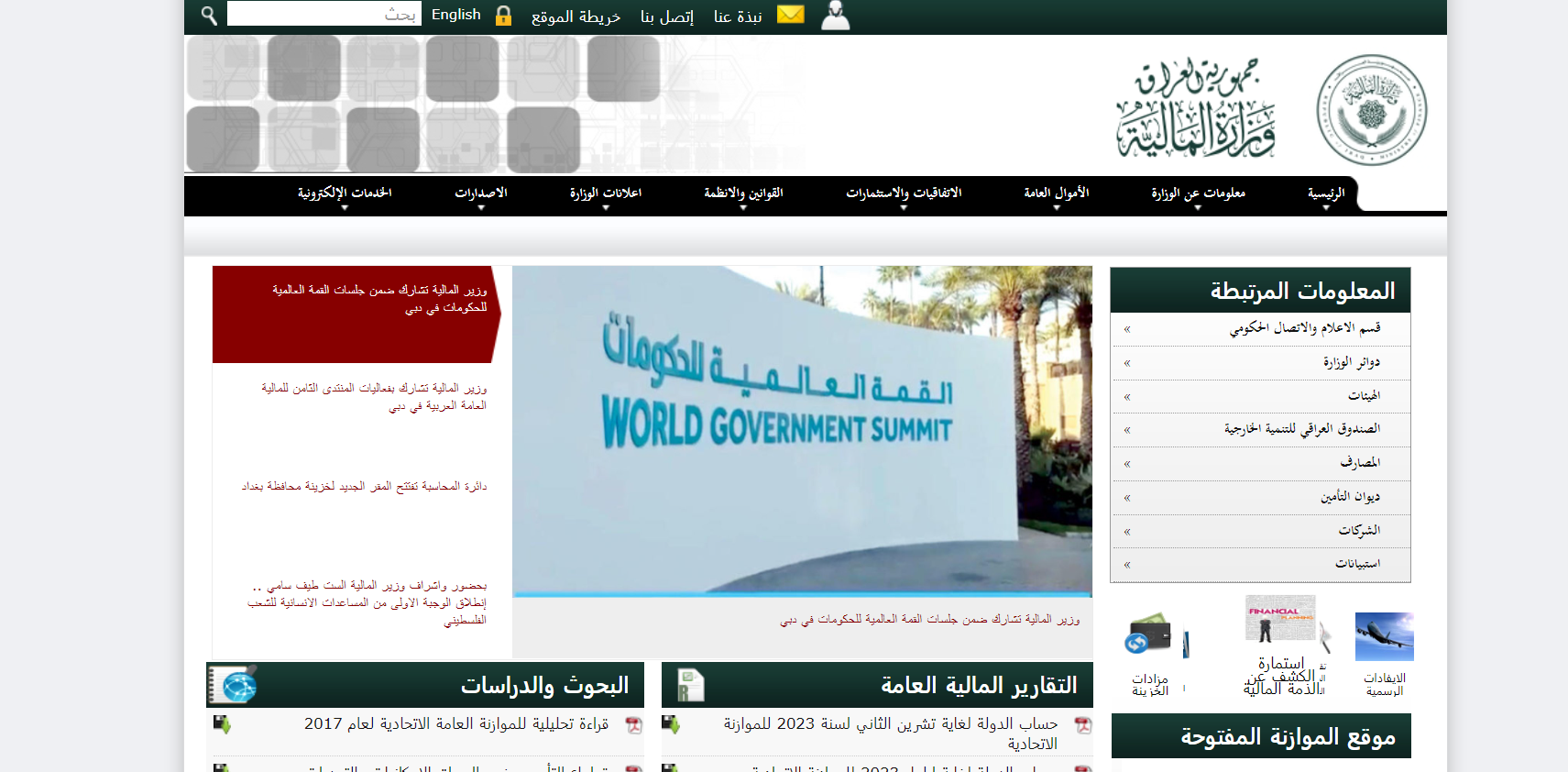
Task: Open the envelope contact icon
Action: coord(790,14)
